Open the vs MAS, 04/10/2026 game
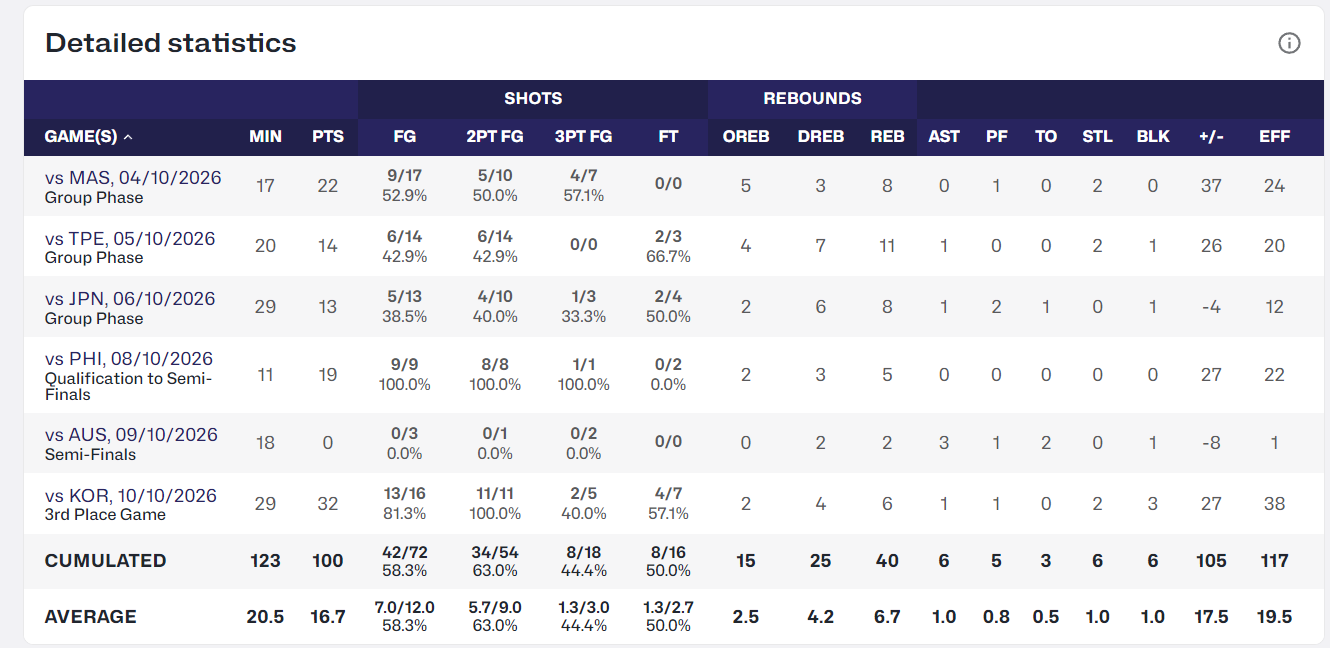 133,178
